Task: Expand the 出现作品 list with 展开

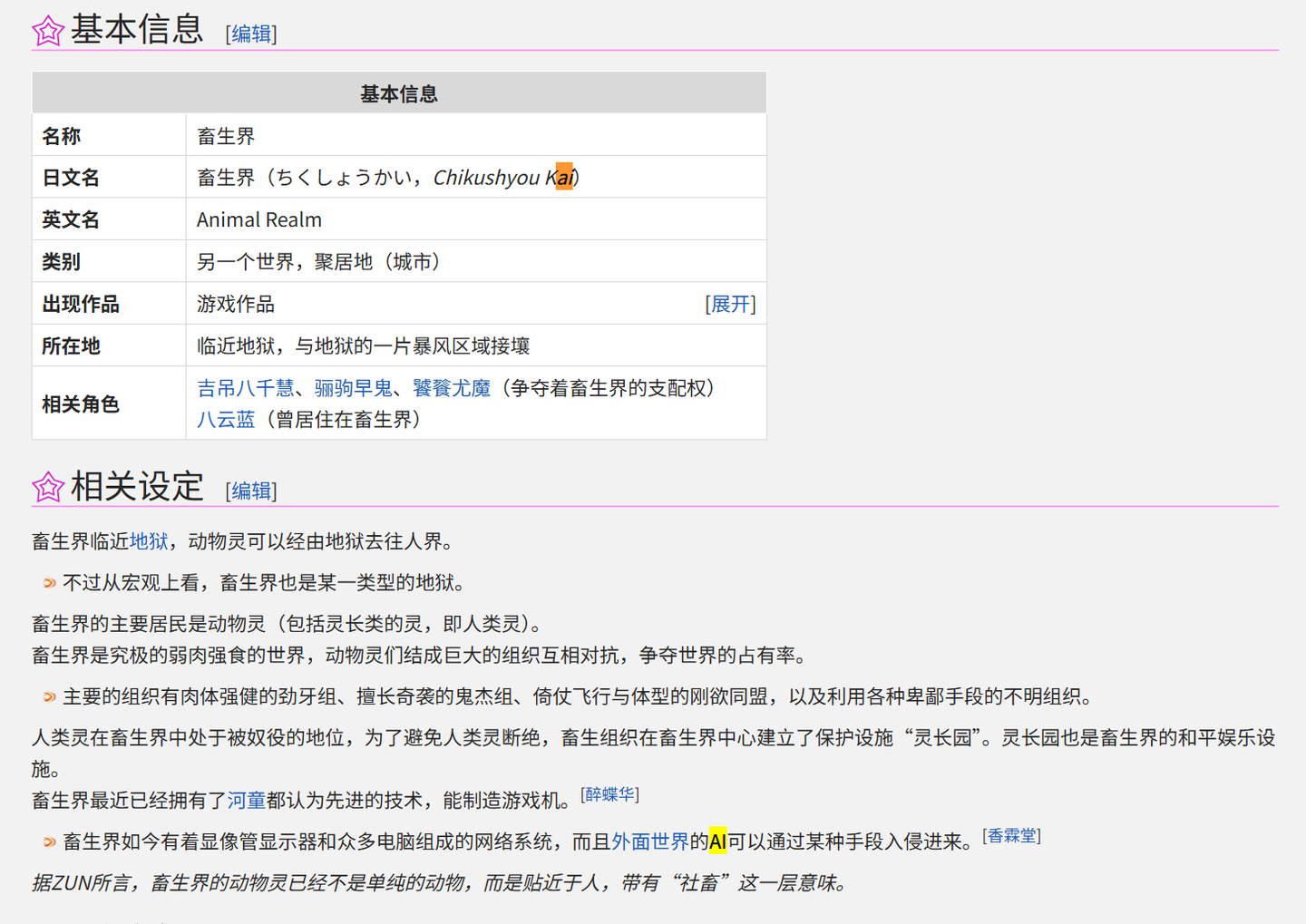Action: [730, 304]
